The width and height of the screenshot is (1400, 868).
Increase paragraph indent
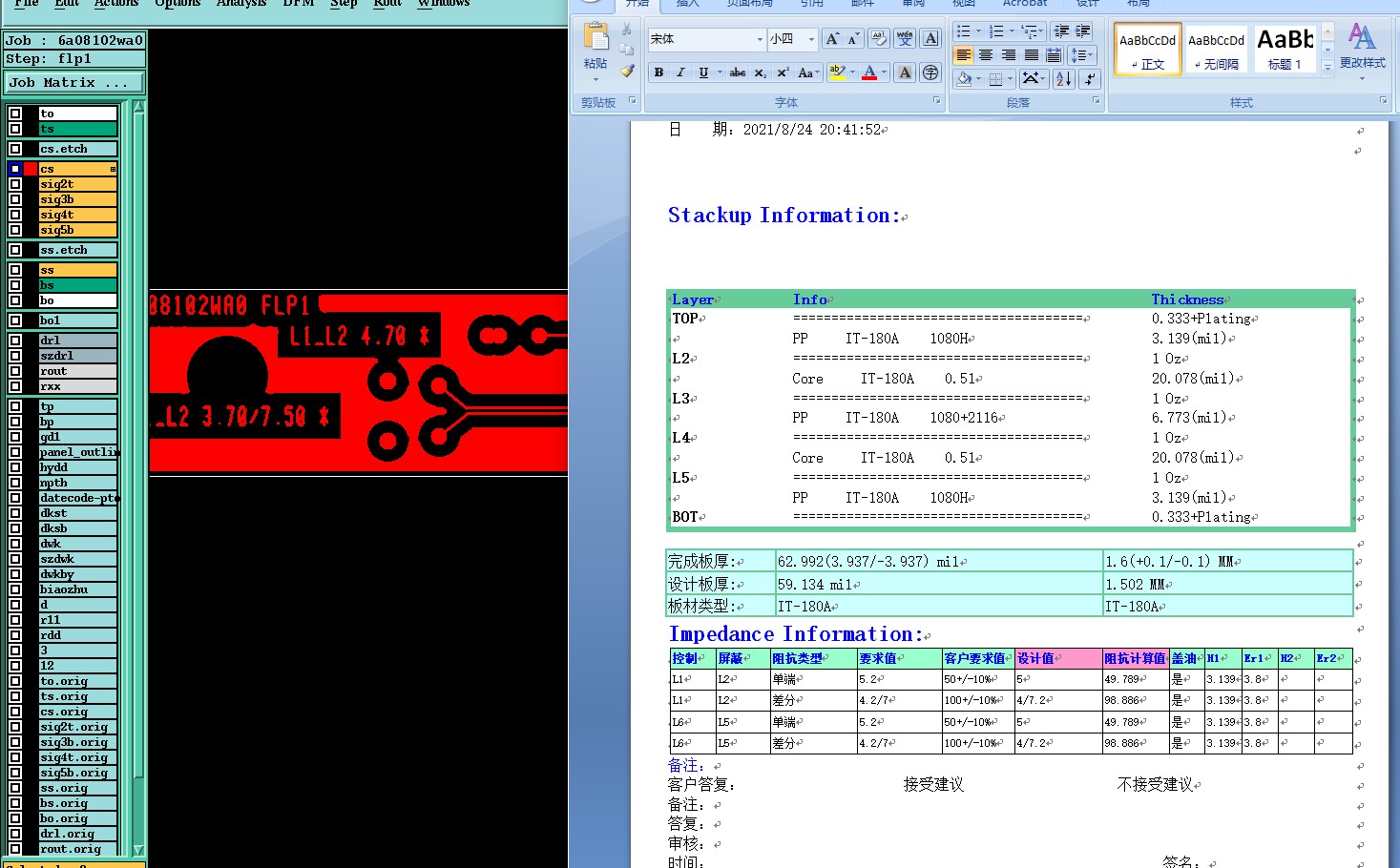click(x=1083, y=31)
